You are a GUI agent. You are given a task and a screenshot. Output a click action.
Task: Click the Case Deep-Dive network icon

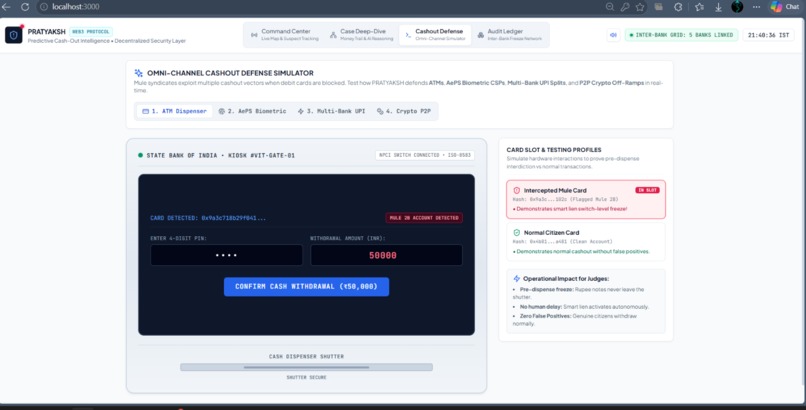pos(333,35)
